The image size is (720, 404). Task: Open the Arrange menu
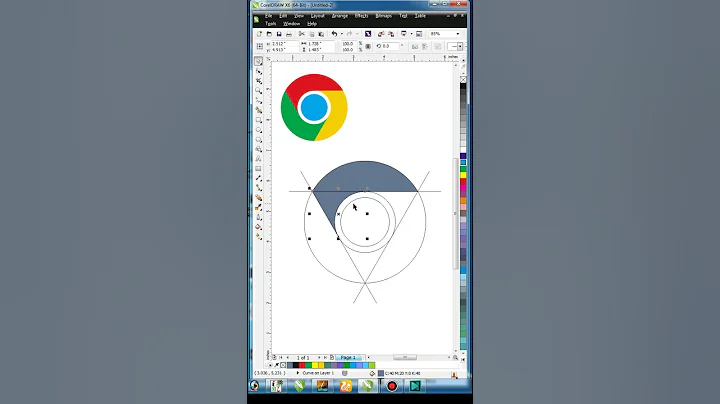point(340,16)
